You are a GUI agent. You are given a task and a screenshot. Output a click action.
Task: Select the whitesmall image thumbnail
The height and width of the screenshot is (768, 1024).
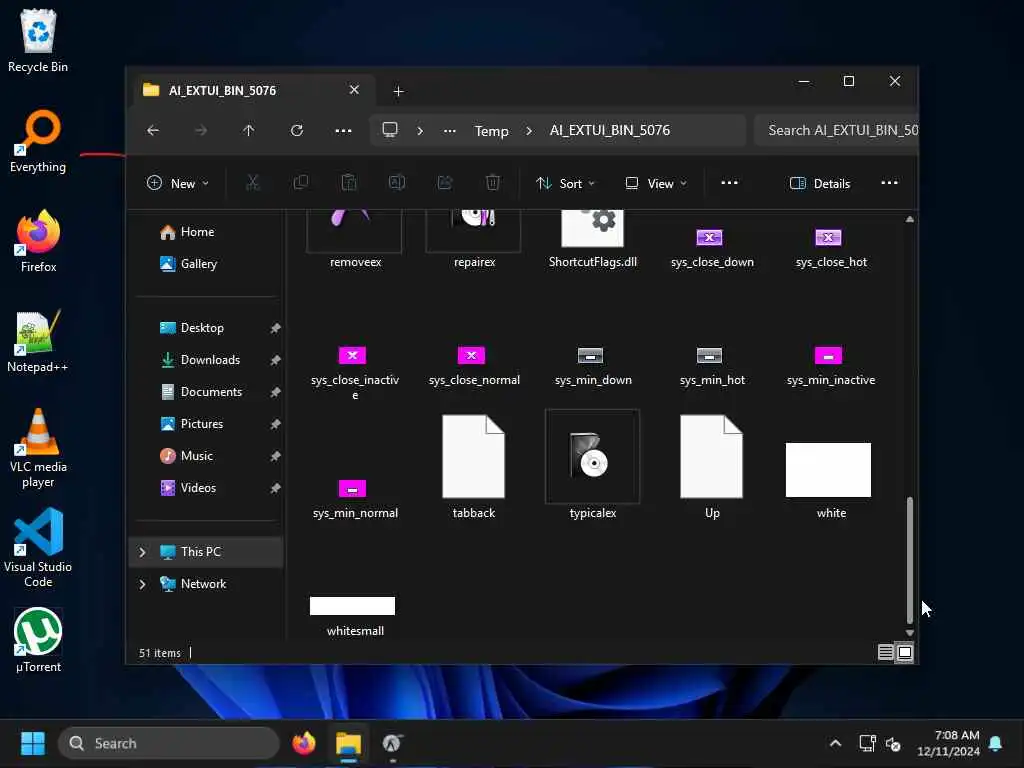click(x=353, y=616)
